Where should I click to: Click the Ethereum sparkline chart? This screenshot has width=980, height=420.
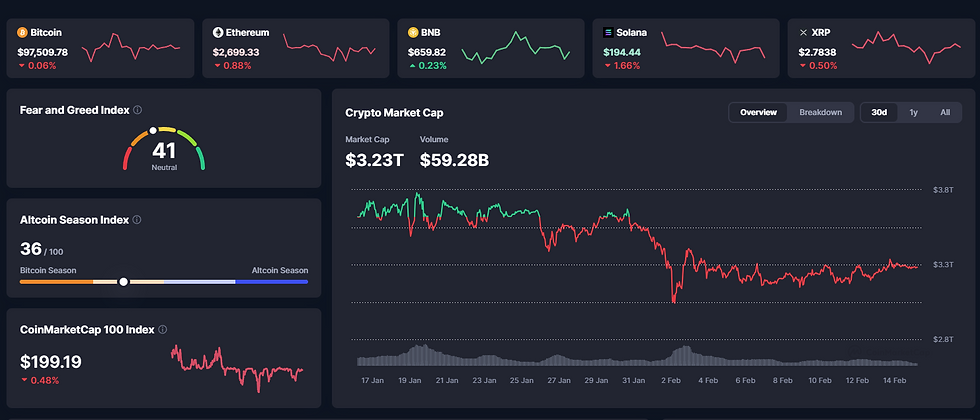click(329, 47)
